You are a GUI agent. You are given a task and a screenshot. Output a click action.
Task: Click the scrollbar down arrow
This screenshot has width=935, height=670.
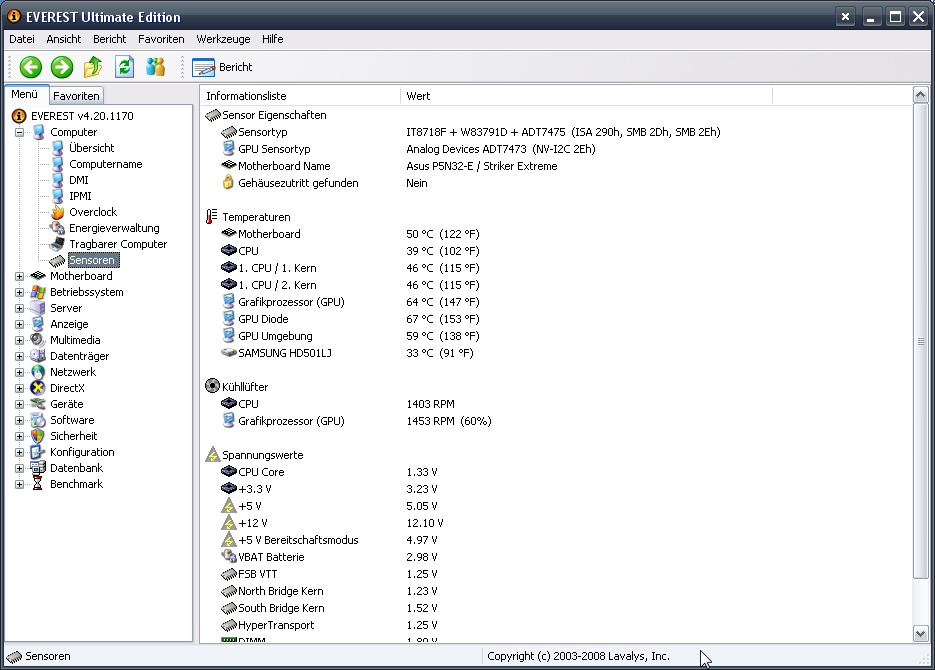coord(920,634)
